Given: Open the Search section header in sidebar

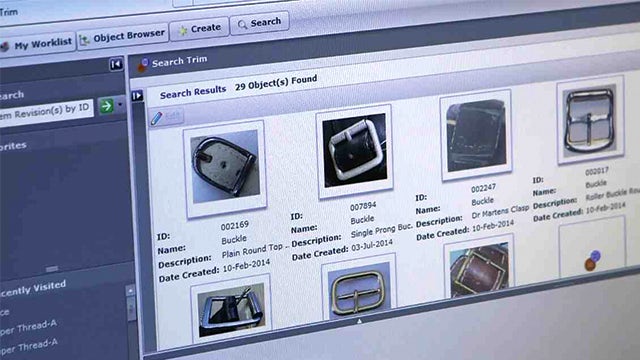Looking at the screenshot, I should pyautogui.click(x=12, y=96).
